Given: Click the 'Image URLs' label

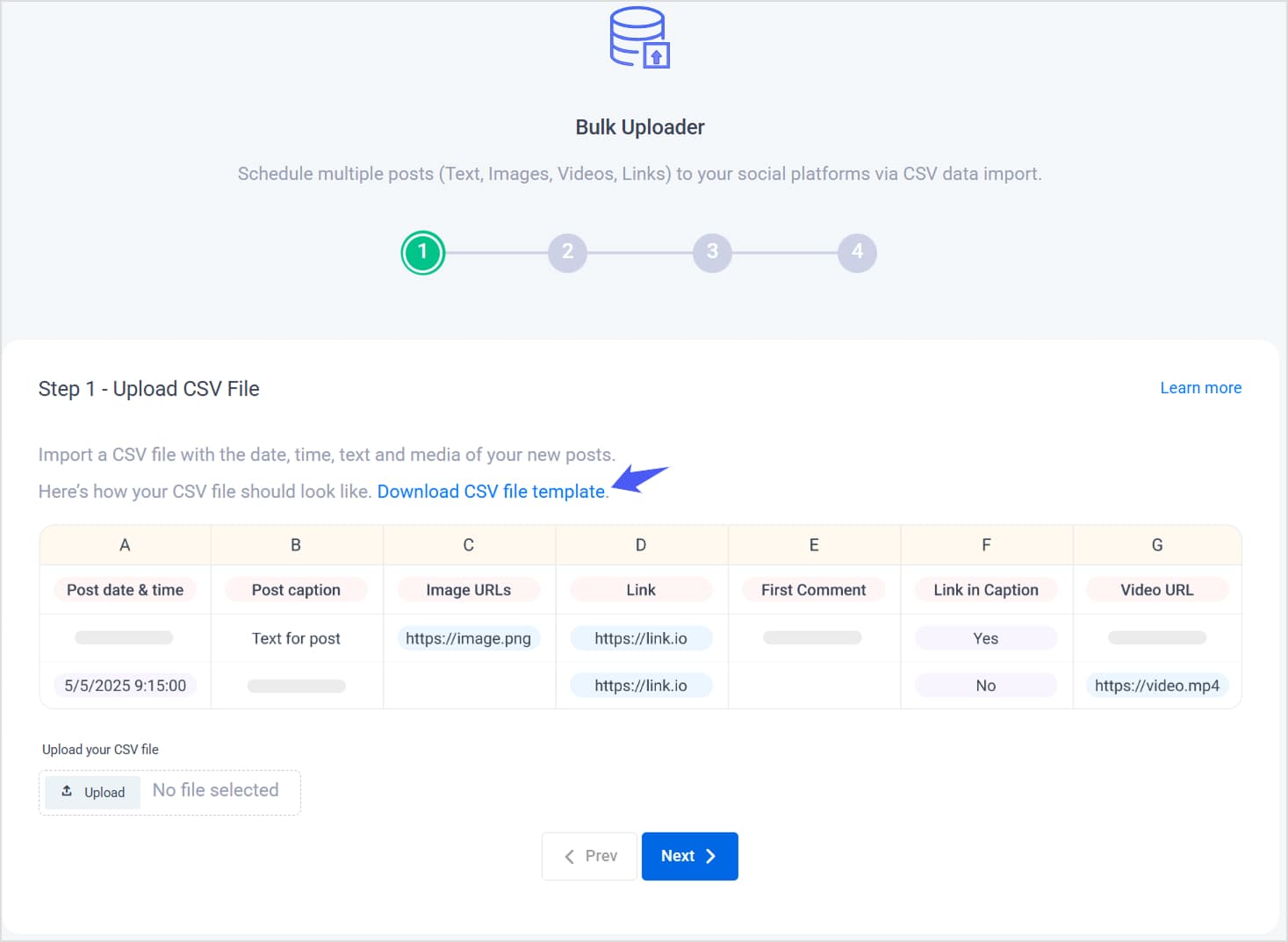Looking at the screenshot, I should point(469,590).
